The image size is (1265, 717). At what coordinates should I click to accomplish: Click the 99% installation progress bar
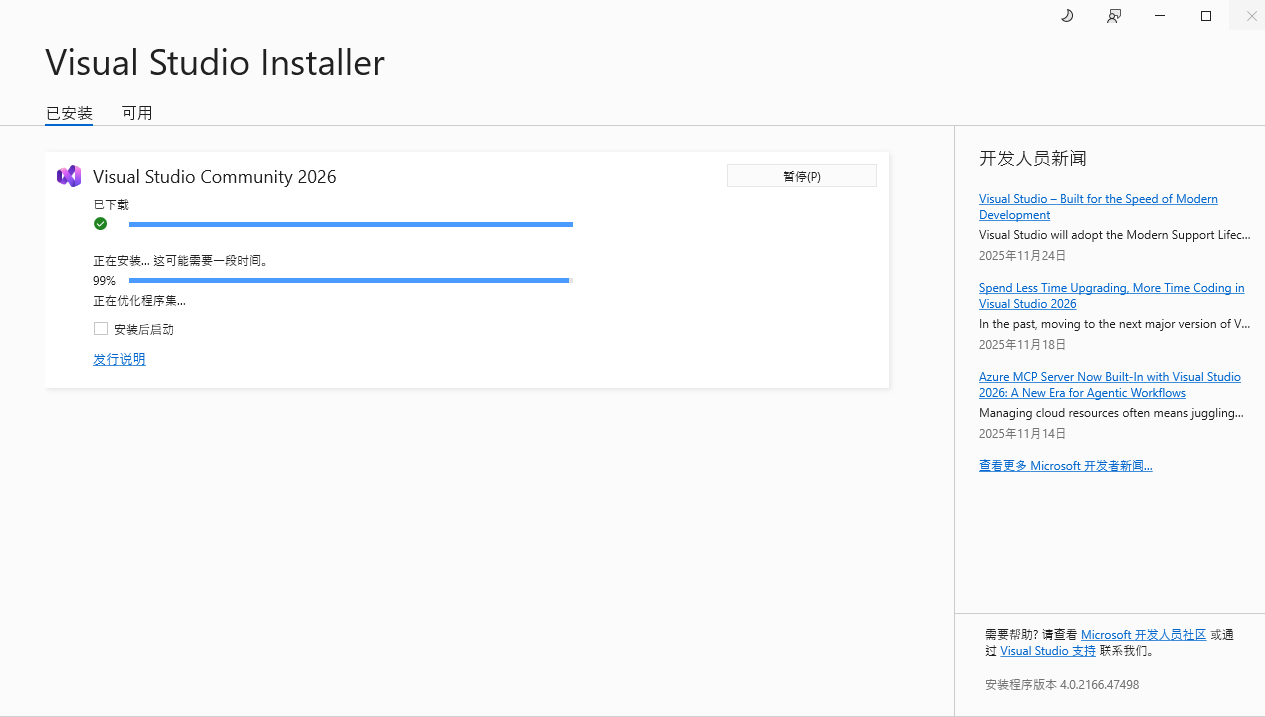[350, 281]
